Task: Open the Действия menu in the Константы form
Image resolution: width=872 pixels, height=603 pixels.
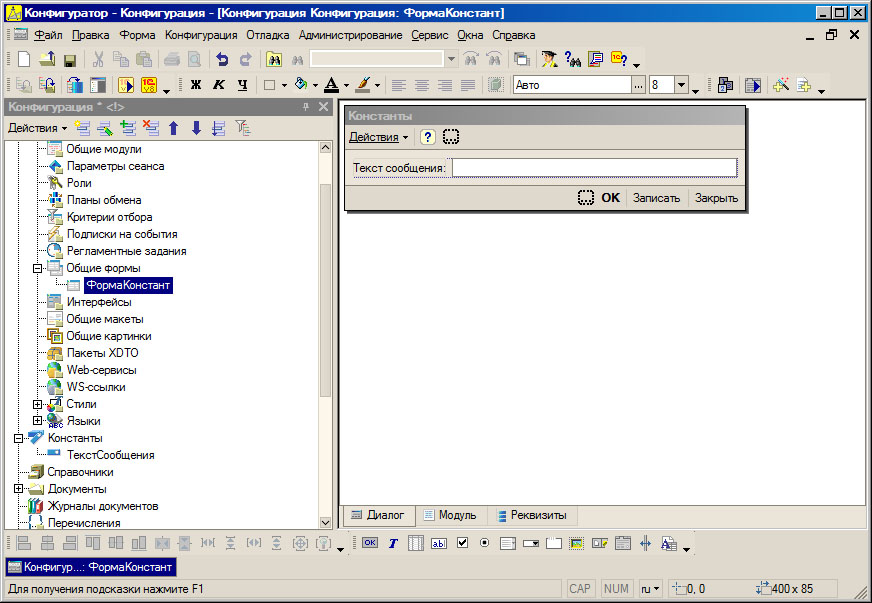Action: (378, 137)
